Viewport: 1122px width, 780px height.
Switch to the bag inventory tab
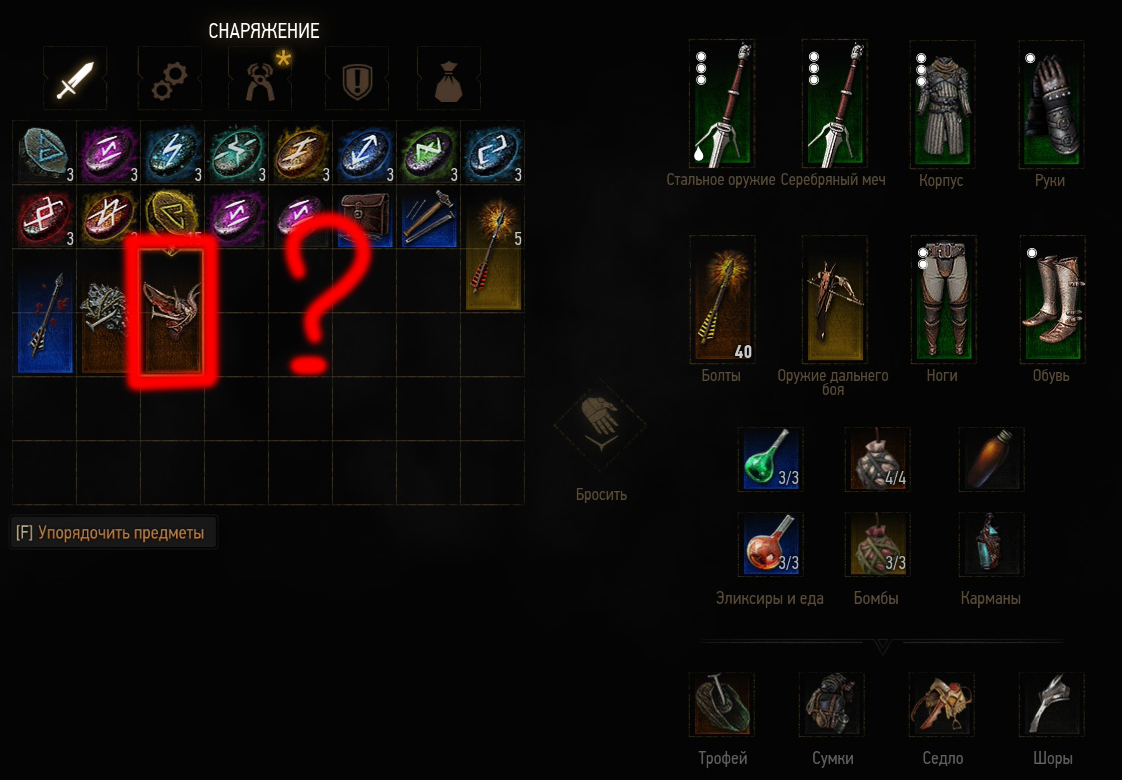pyautogui.click(x=449, y=79)
